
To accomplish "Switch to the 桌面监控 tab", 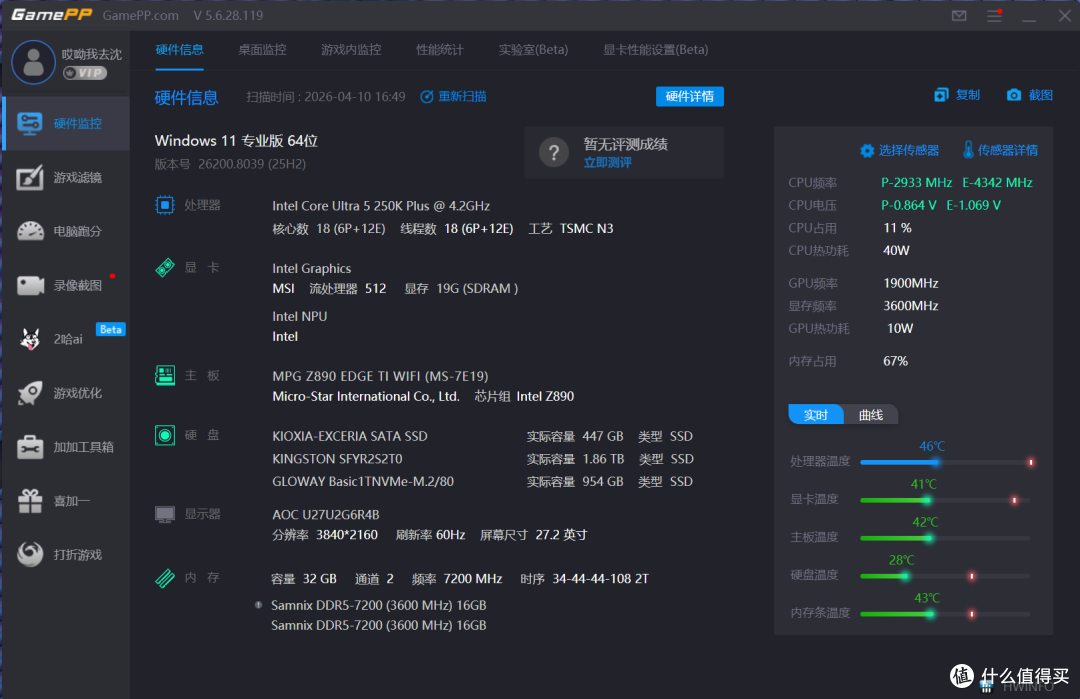I will click(x=262, y=50).
